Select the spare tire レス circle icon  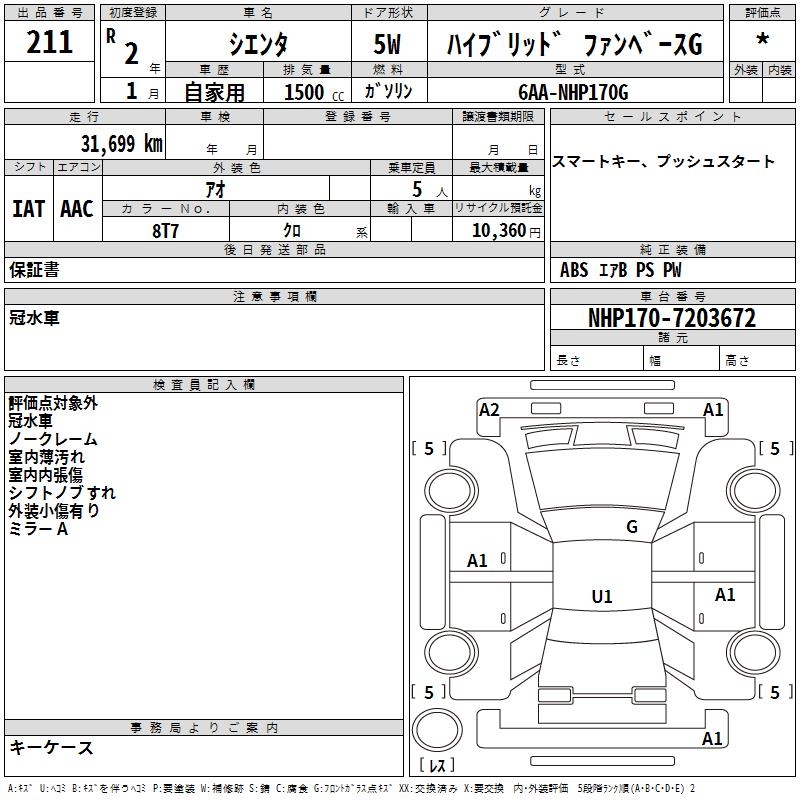[437, 729]
